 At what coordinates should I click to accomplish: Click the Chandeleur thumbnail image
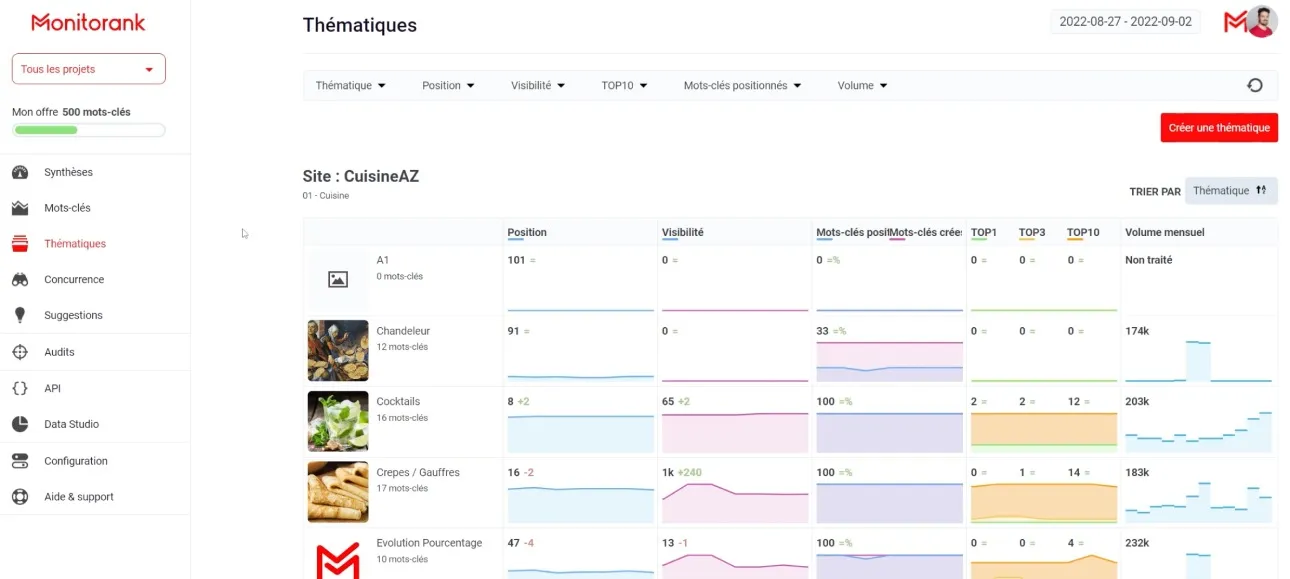[338, 351]
